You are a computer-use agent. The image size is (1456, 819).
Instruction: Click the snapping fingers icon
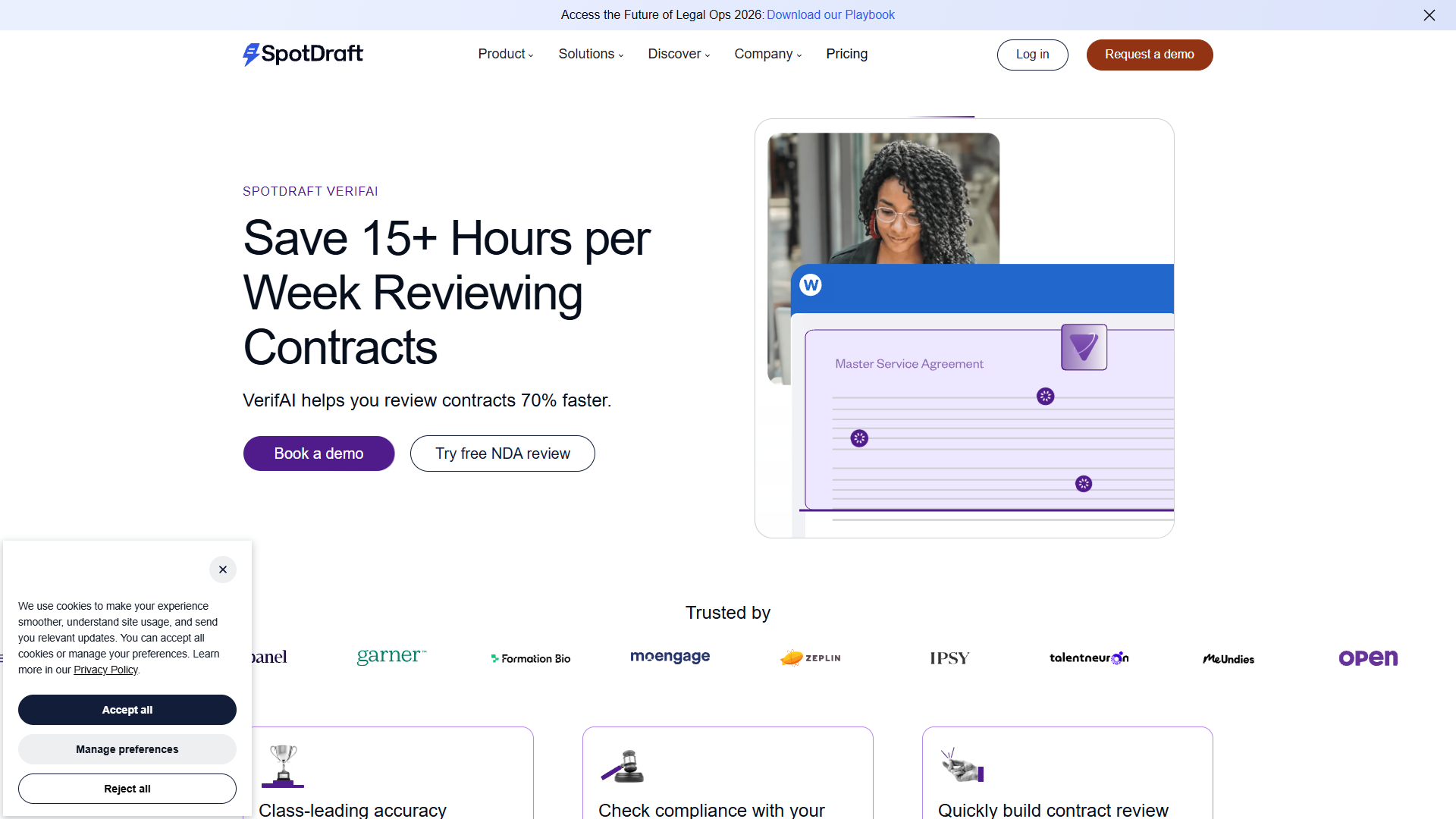tap(962, 765)
